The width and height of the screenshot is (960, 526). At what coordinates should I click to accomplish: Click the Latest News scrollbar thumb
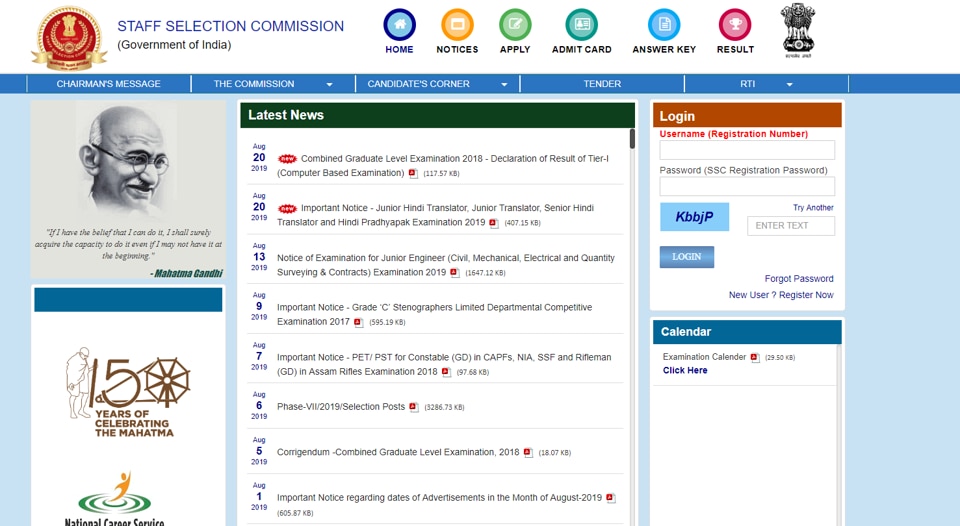pos(632,139)
